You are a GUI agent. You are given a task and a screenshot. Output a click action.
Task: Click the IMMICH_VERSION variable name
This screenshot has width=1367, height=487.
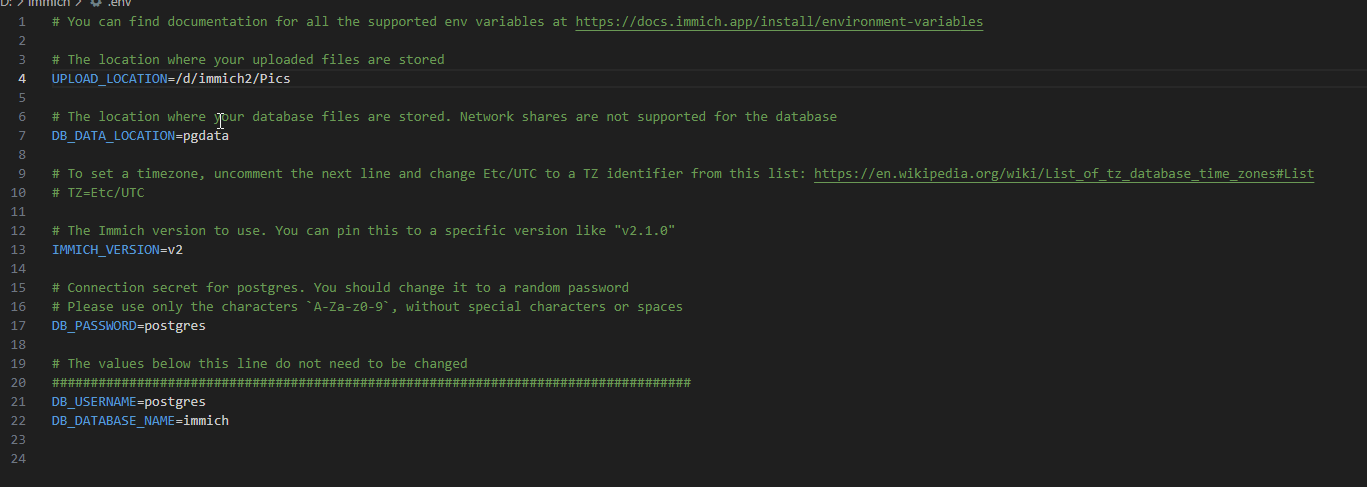(x=105, y=250)
